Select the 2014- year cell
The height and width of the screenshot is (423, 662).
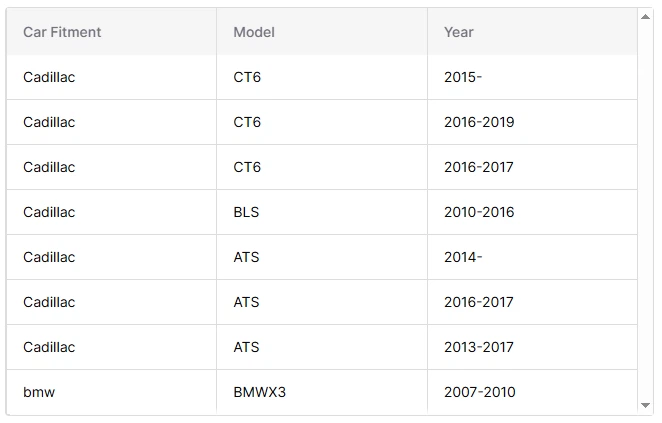(463, 257)
